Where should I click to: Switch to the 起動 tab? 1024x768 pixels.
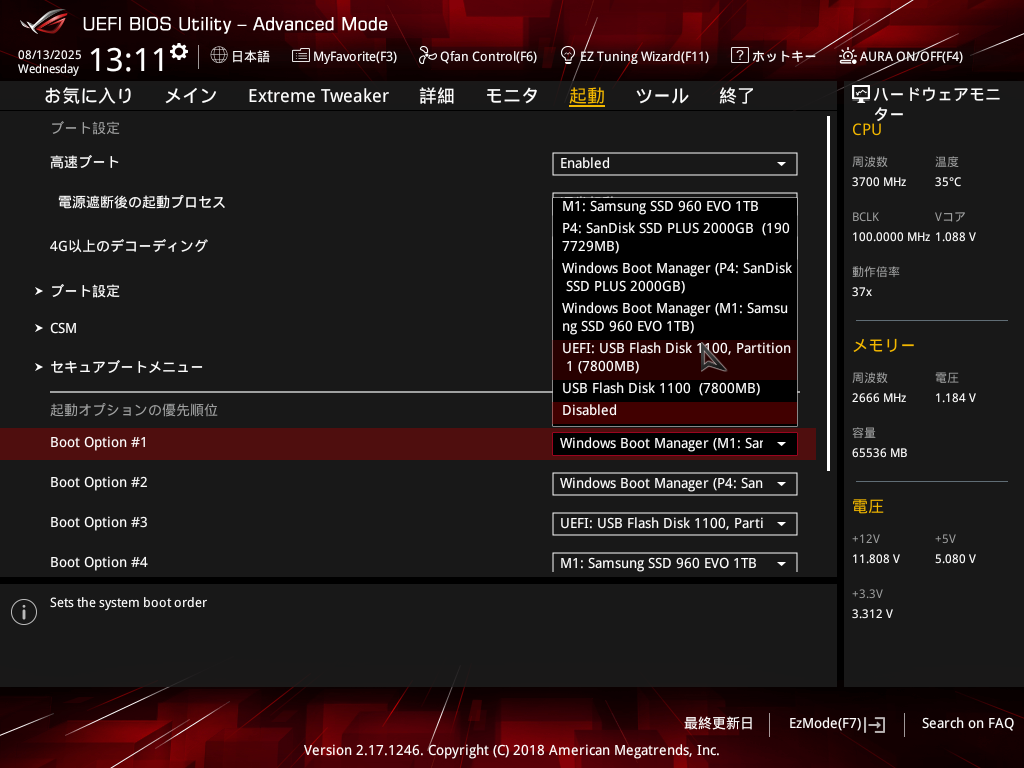pyautogui.click(x=586, y=96)
